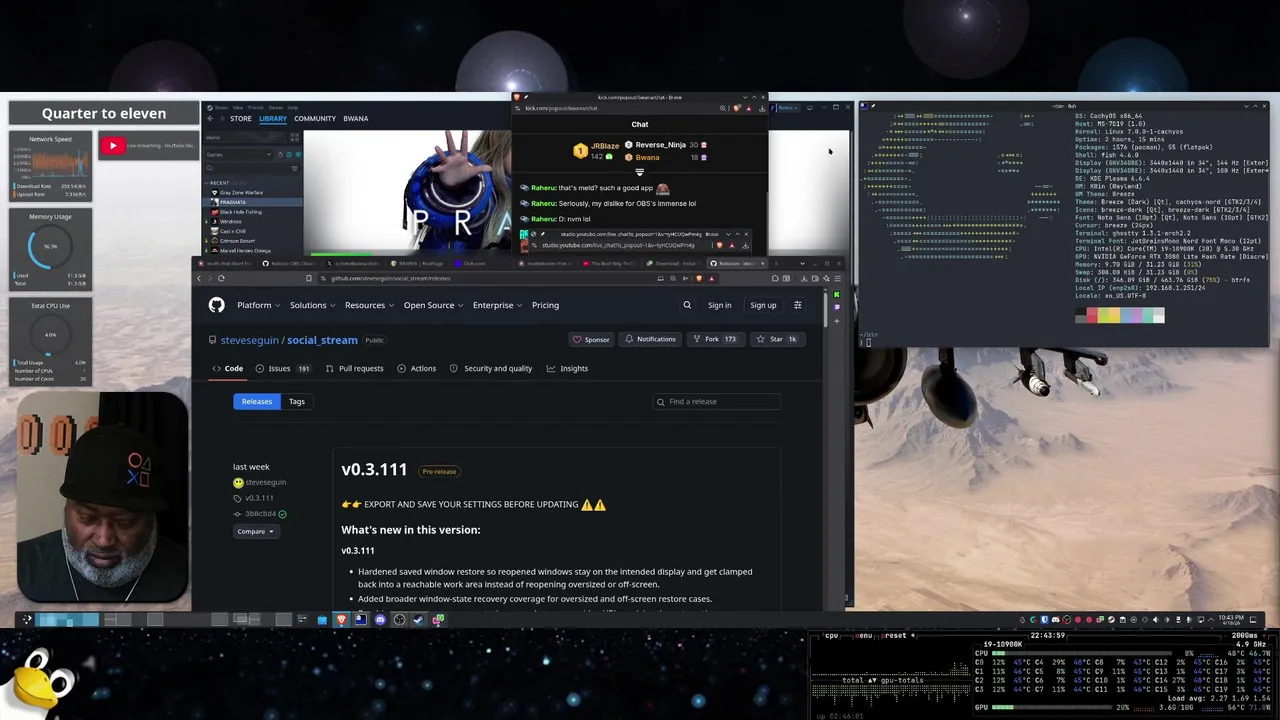Open OBS from the taskbar
The image size is (1280, 720).
399,619
